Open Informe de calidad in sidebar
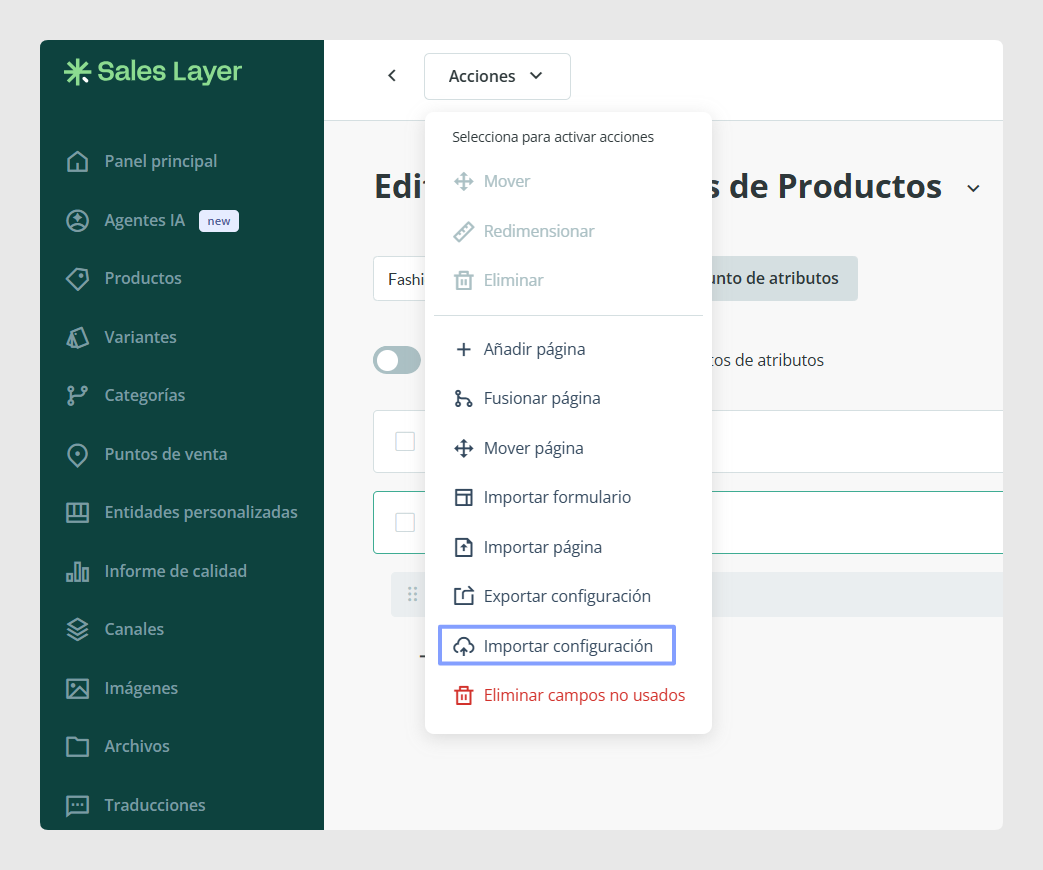The width and height of the screenshot is (1043, 870). click(176, 571)
